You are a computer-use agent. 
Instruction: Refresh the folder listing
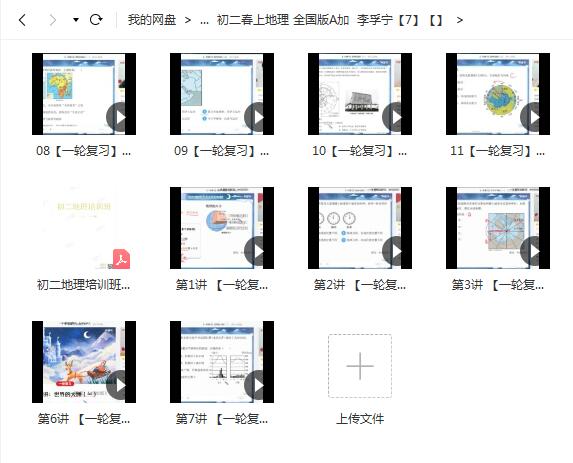tap(96, 19)
